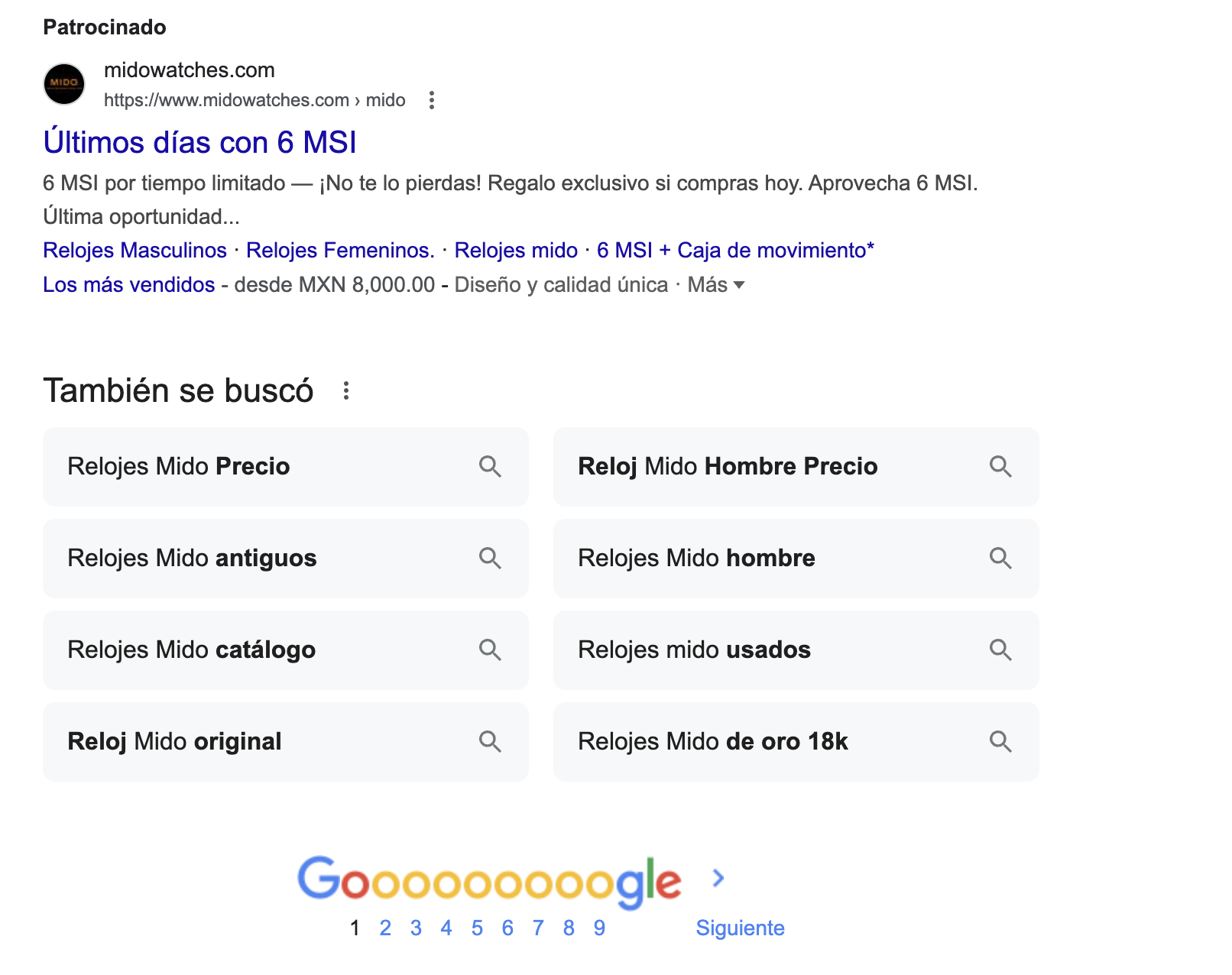Go to results page 7
This screenshot has height=975, width=1232.
(538, 928)
